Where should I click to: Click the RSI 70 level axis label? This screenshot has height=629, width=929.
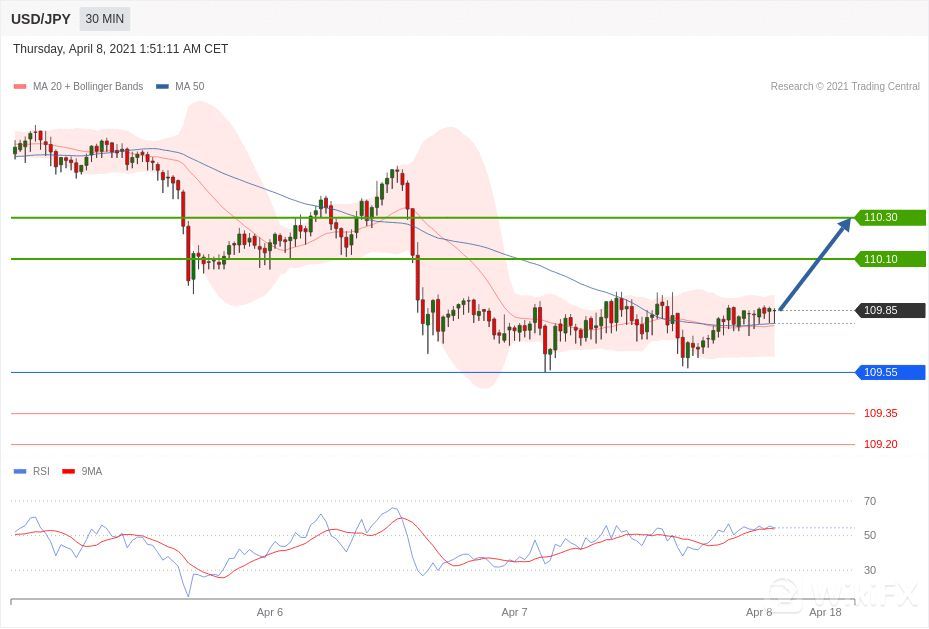pos(870,501)
